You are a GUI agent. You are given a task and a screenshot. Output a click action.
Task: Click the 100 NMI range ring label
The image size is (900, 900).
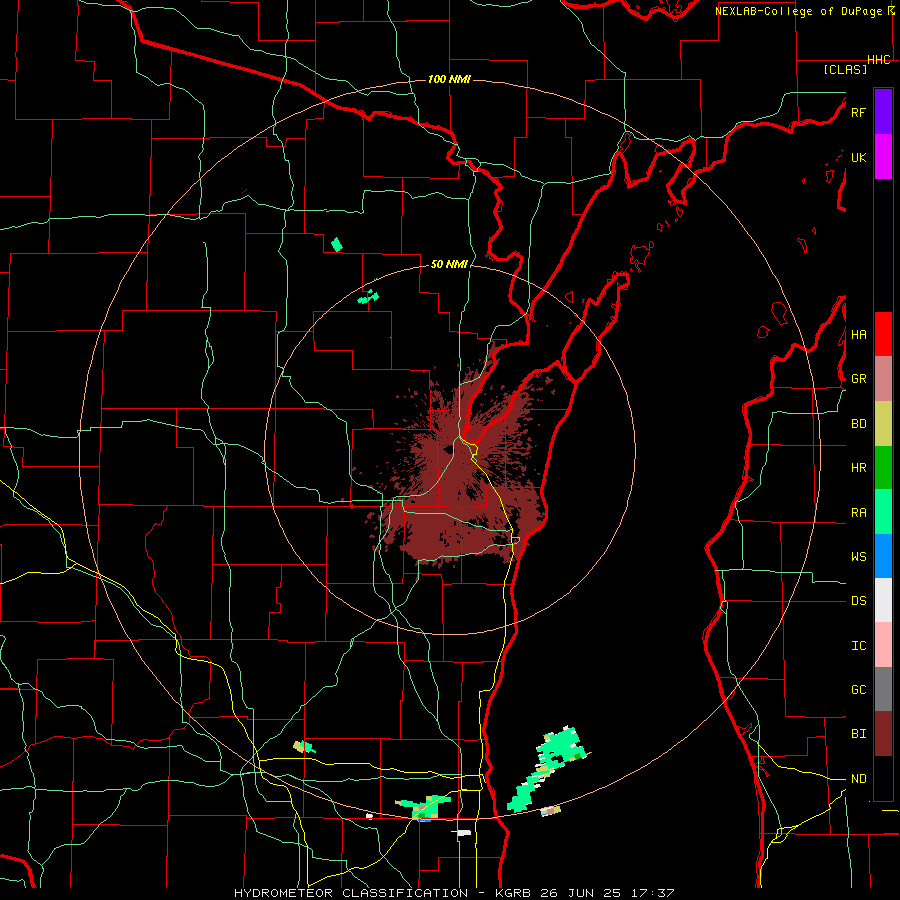[449, 79]
